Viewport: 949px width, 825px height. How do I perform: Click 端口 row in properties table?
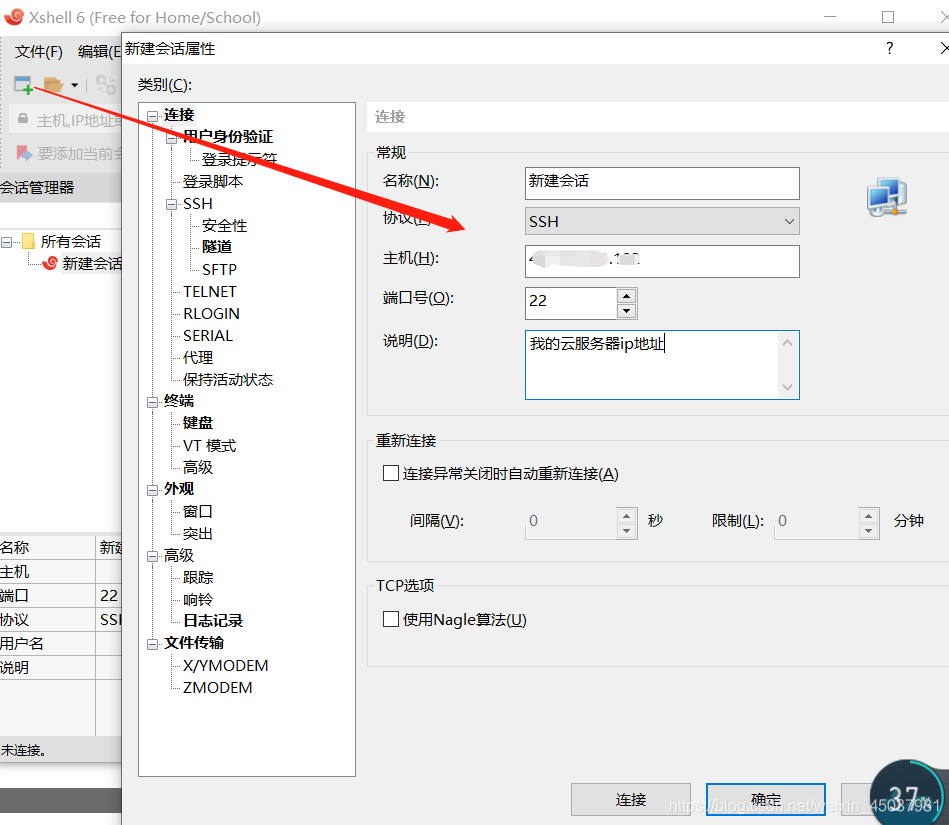coord(61,596)
